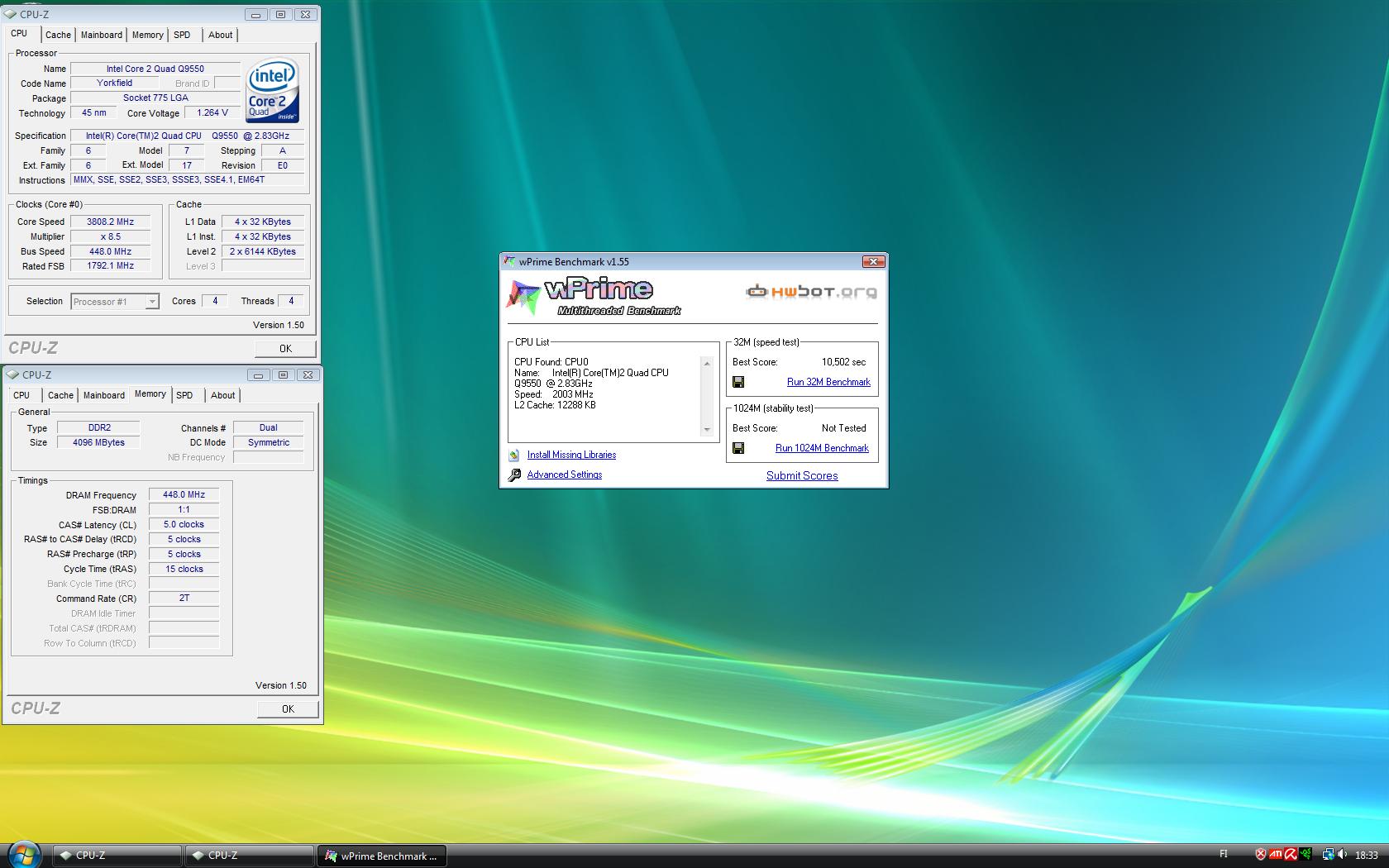Click the Cycle Time value 15 clocks

[184, 569]
